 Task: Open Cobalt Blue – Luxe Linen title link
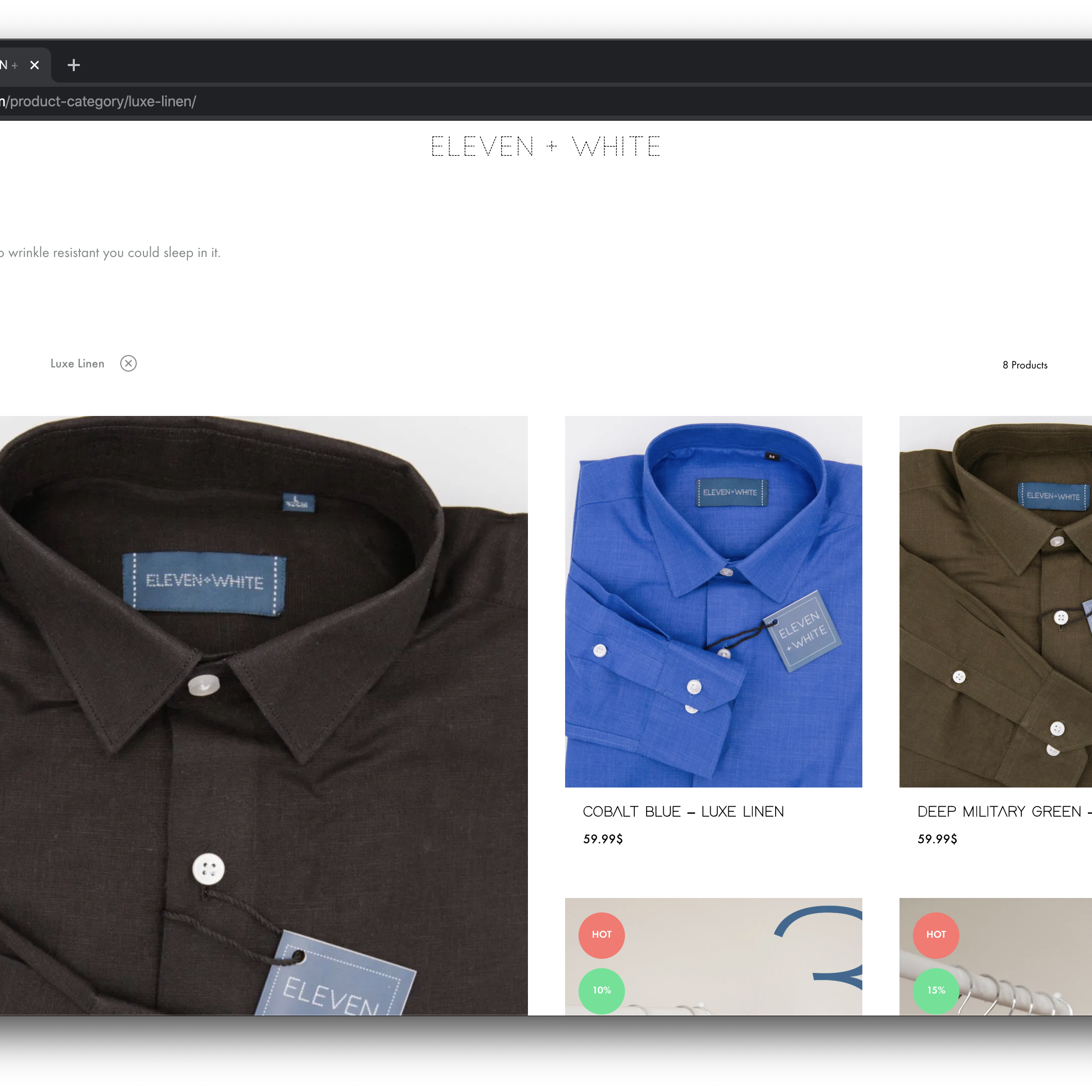tap(683, 812)
